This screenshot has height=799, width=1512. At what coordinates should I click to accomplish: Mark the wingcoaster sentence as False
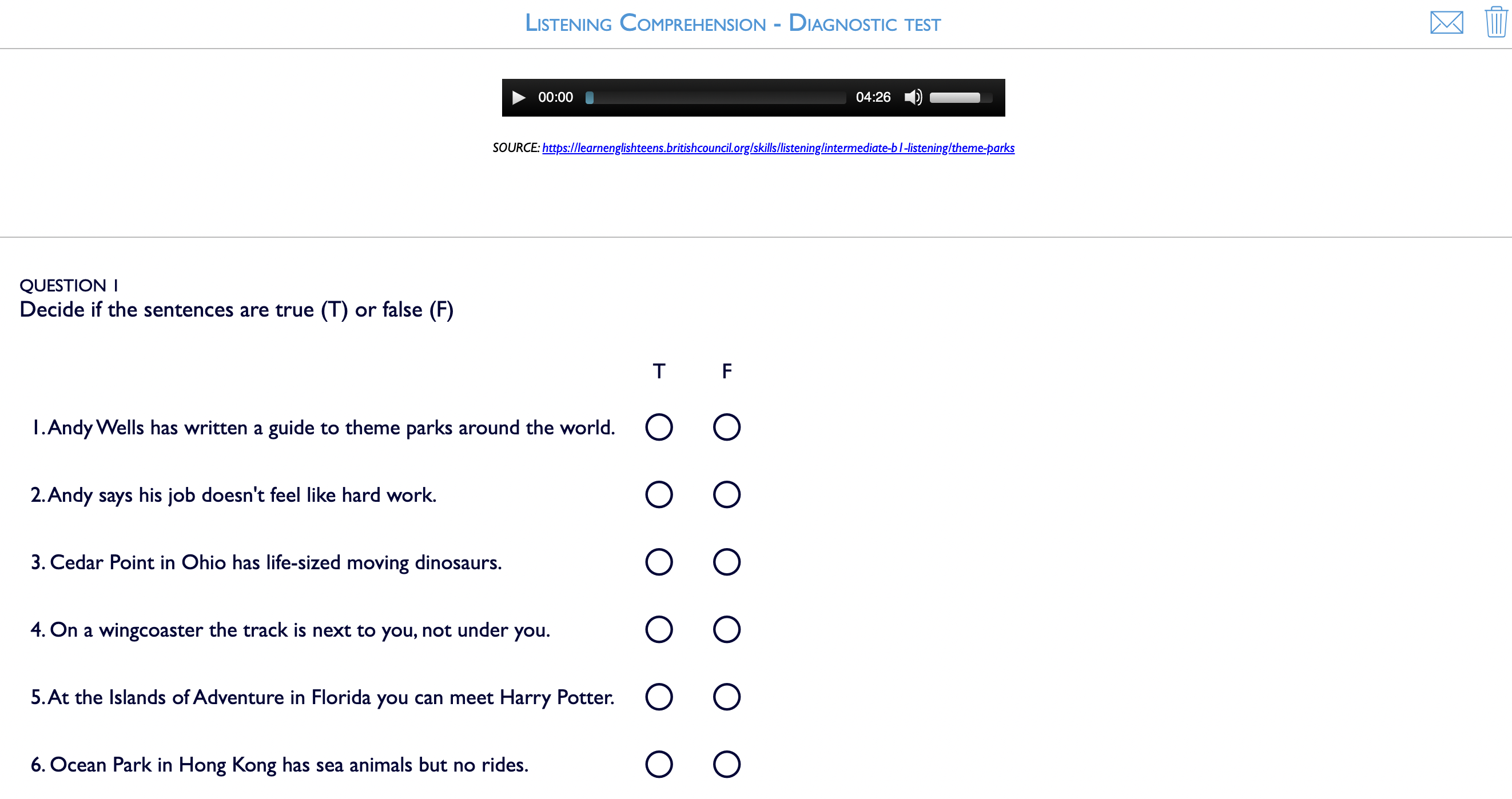(726, 629)
